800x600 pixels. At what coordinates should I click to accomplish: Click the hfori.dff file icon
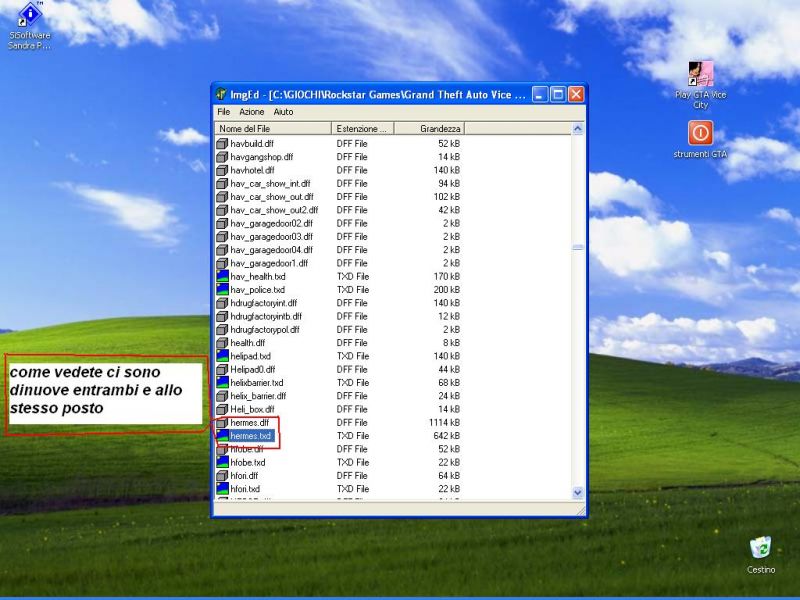click(x=222, y=476)
